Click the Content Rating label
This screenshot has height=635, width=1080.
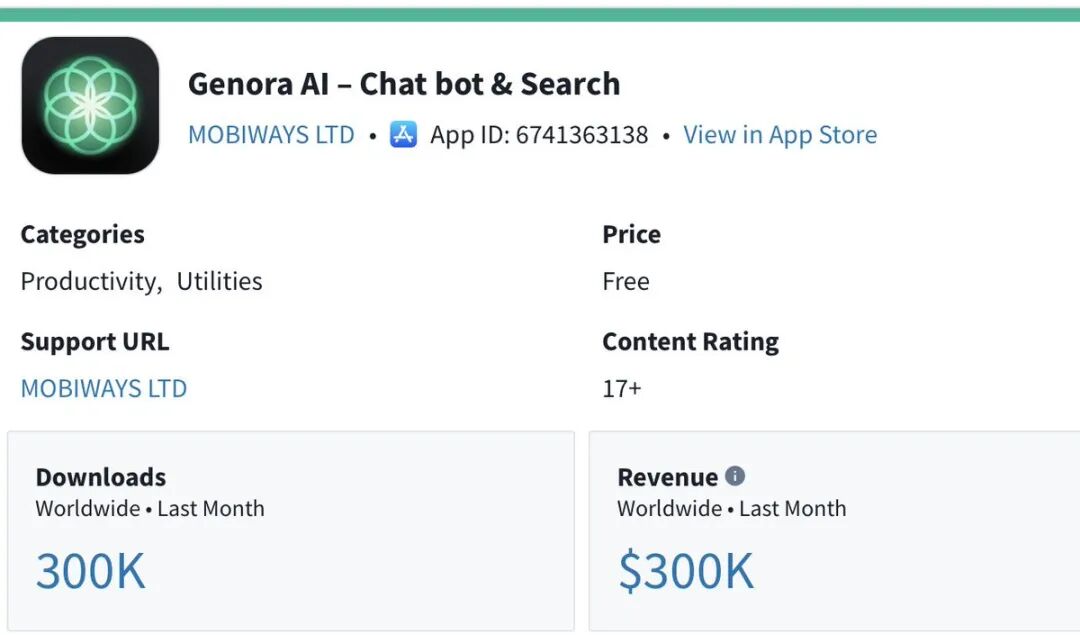tap(690, 341)
